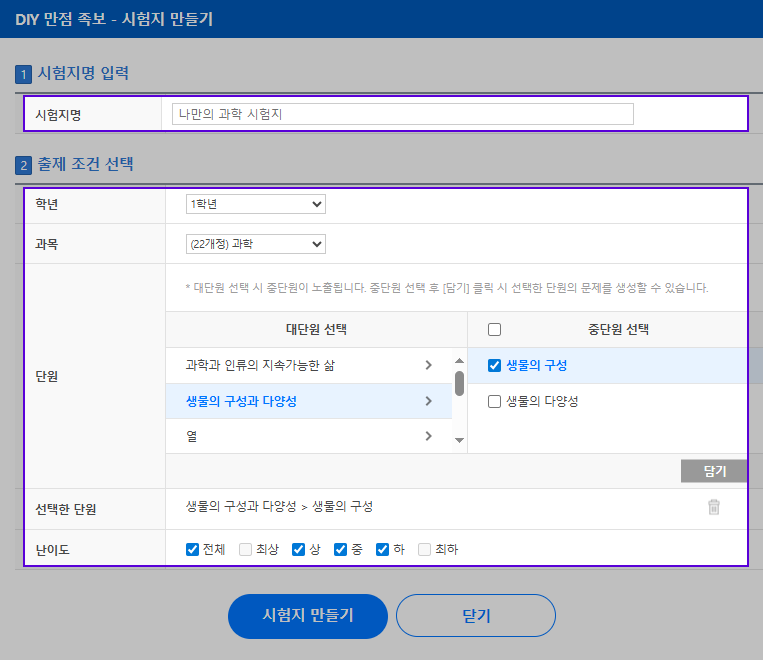Check the 생물의 다양성 checkbox
This screenshot has width=763, height=660.
click(x=494, y=402)
